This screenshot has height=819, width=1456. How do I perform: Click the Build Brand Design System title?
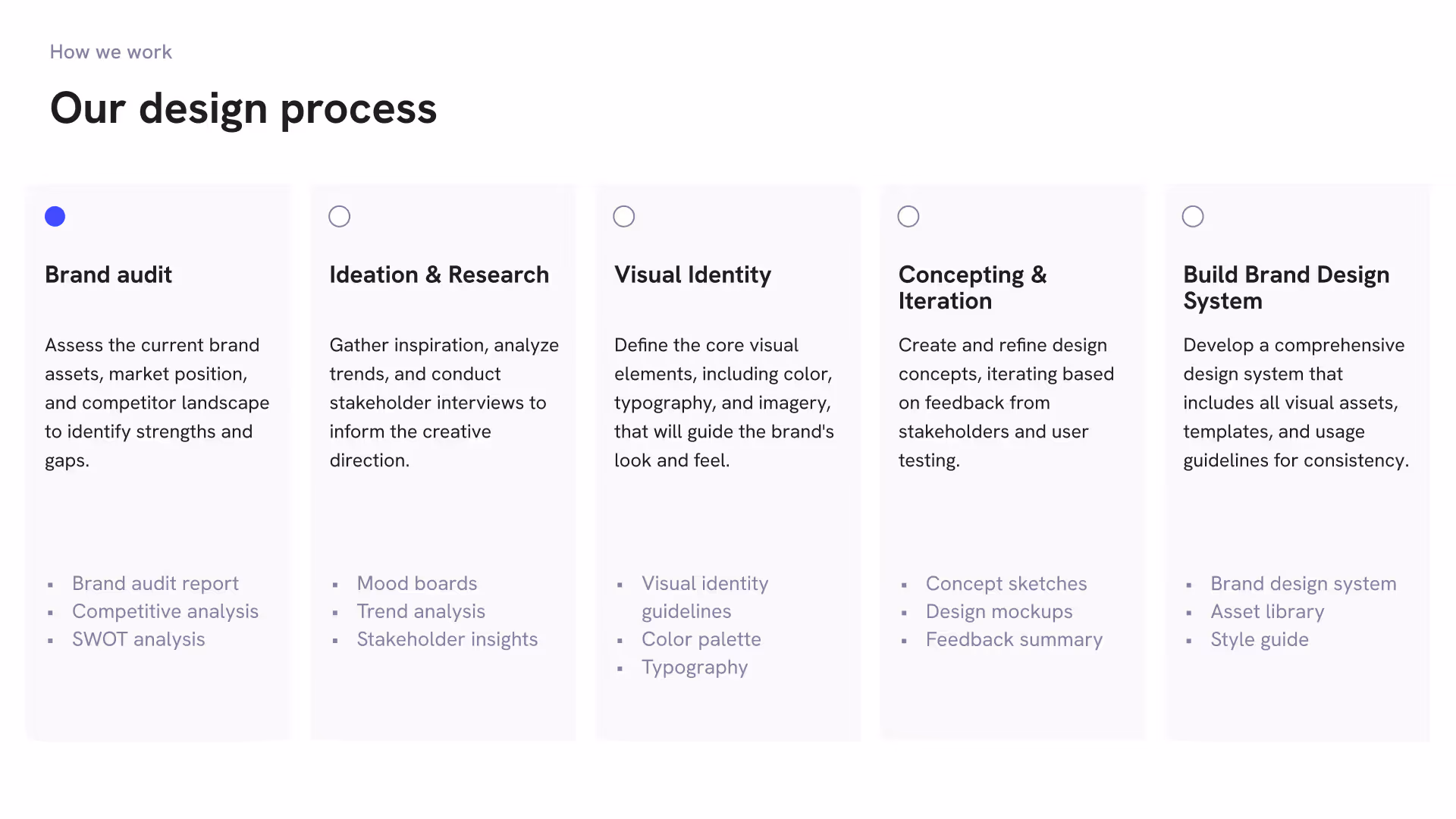tap(1286, 287)
